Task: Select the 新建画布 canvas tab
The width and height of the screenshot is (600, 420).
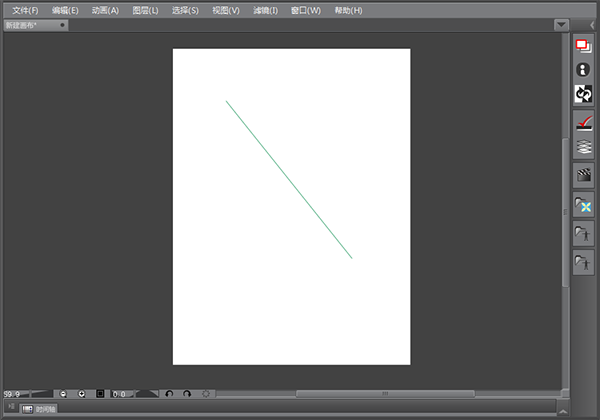Action: 28,25
